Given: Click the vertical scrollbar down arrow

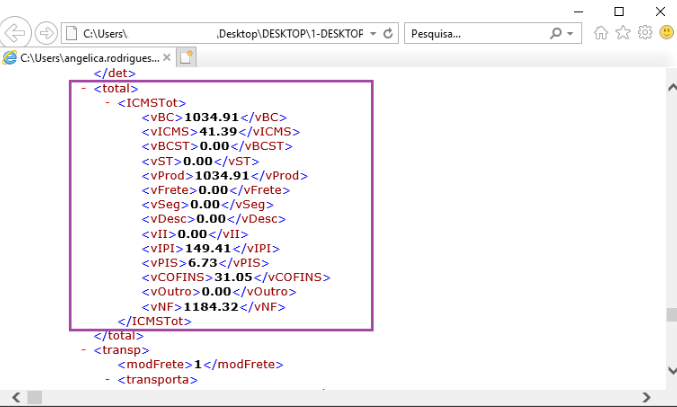Looking at the screenshot, I should click(671, 371).
